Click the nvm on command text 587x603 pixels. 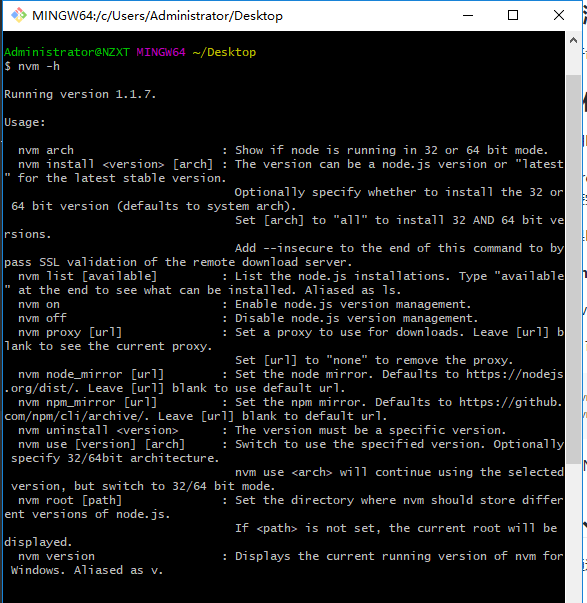coord(39,304)
